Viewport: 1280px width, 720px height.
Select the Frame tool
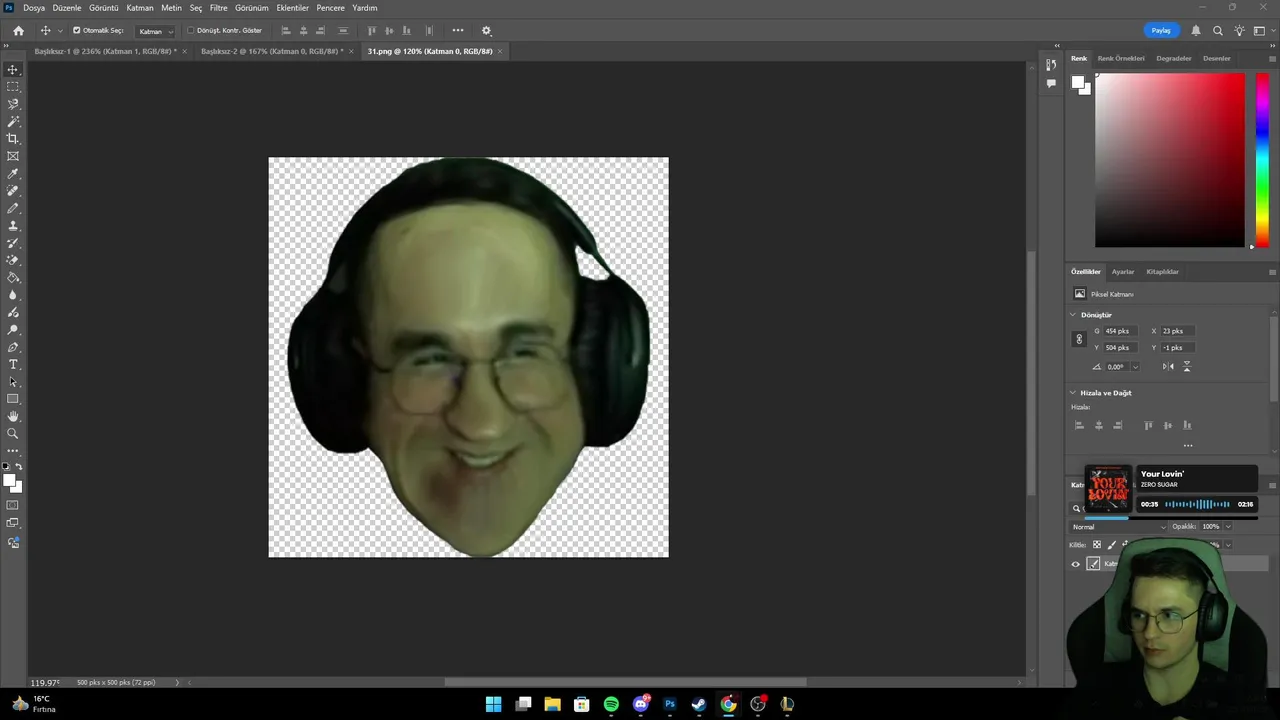pos(13,156)
